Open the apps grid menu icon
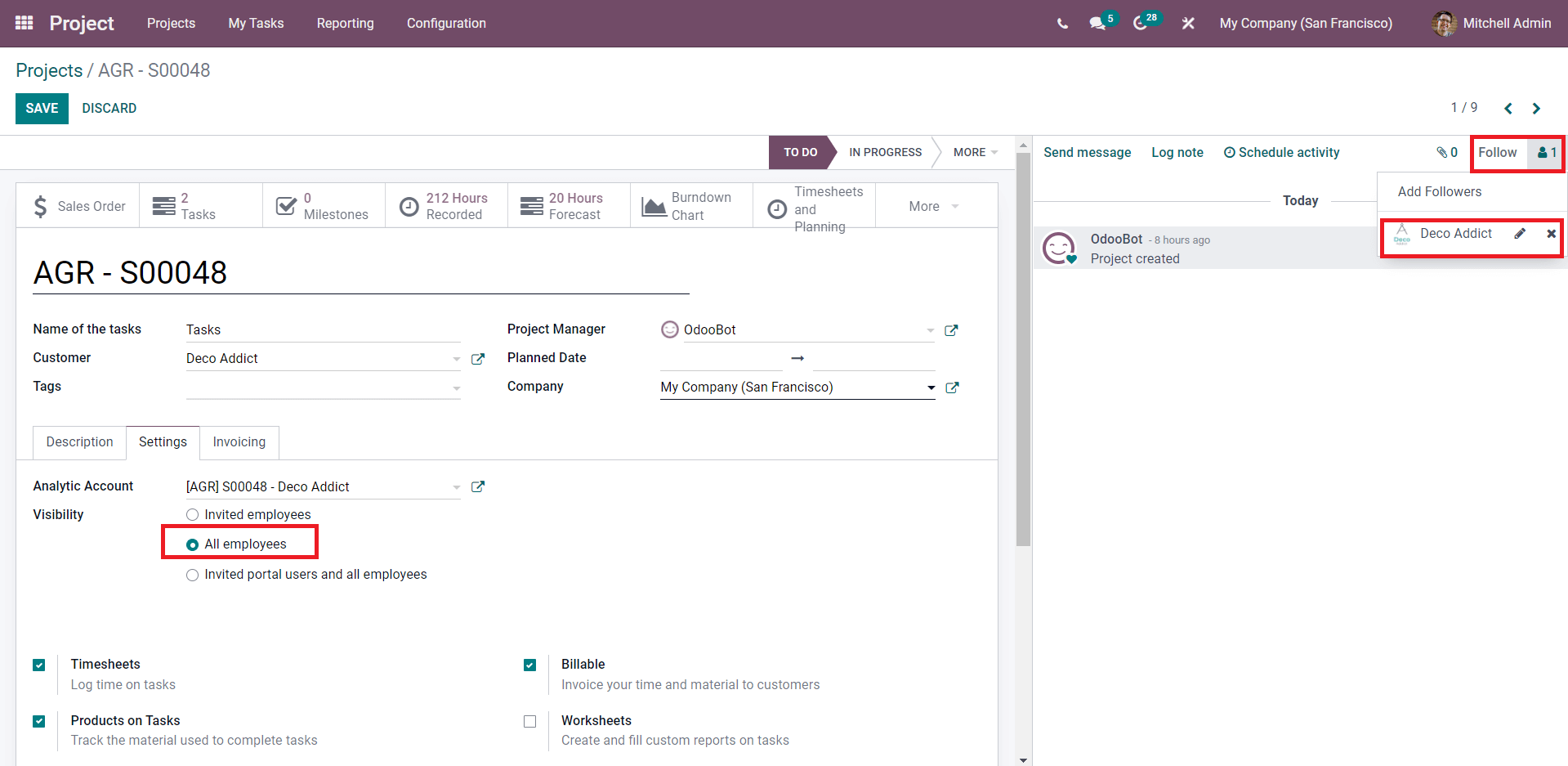 [25, 23]
